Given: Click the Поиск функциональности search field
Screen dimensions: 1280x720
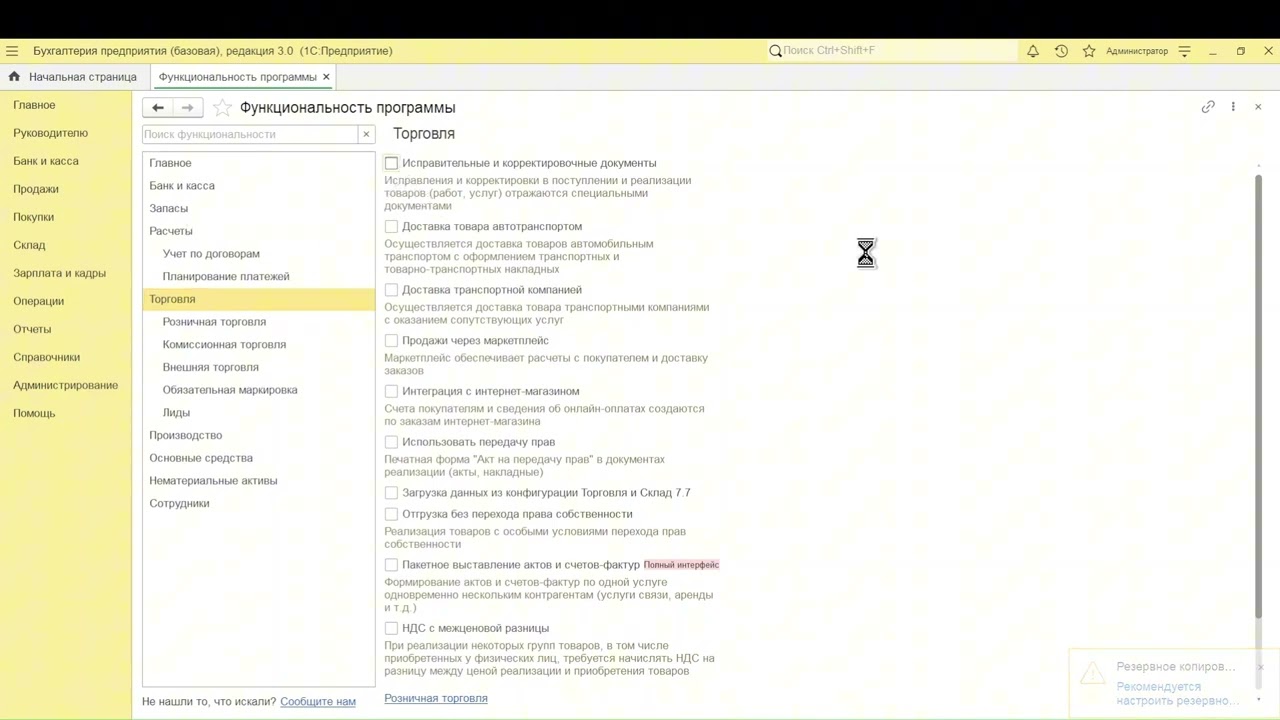Looking at the screenshot, I should [x=250, y=134].
